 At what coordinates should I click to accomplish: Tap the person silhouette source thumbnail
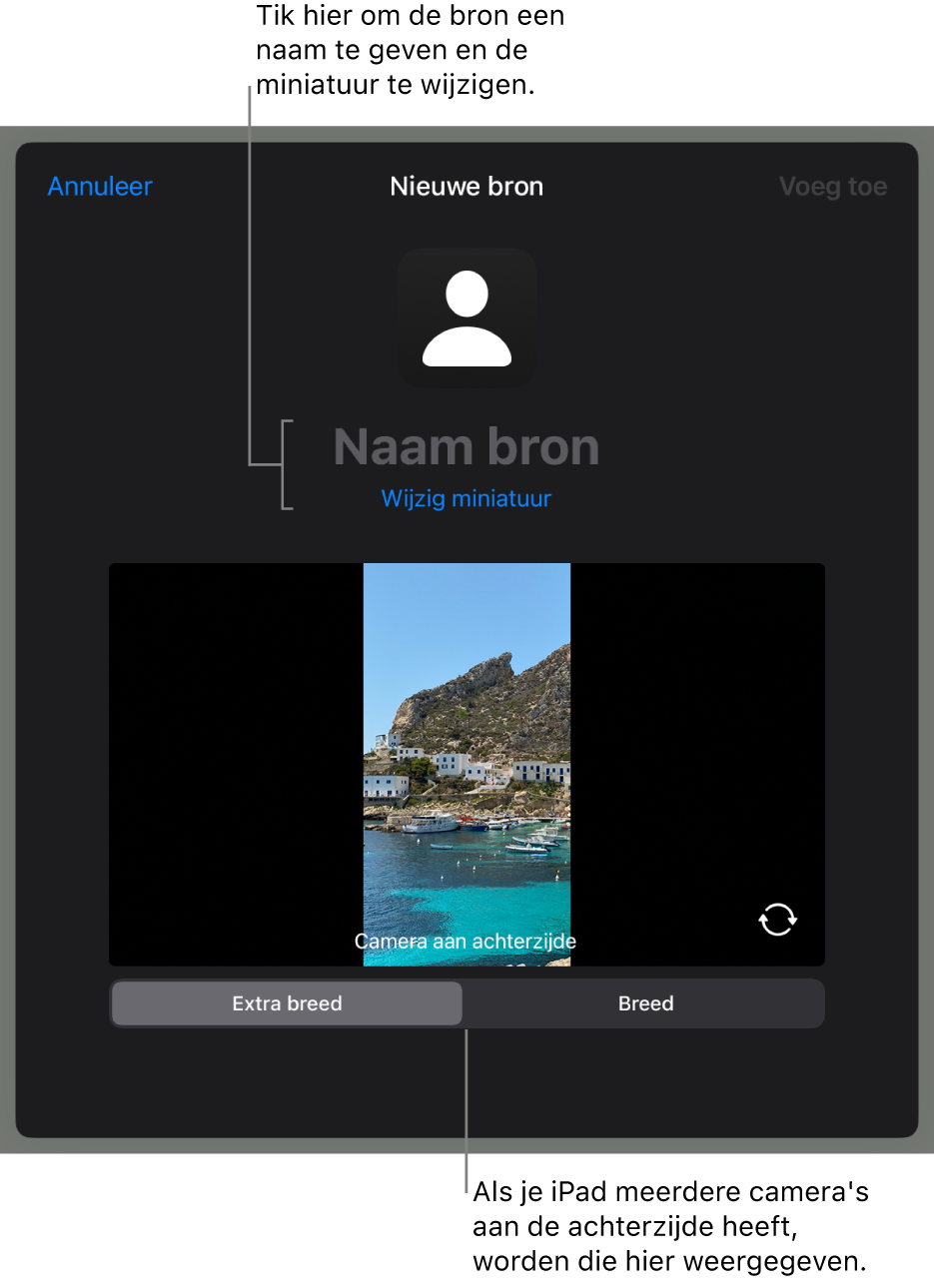click(x=467, y=318)
